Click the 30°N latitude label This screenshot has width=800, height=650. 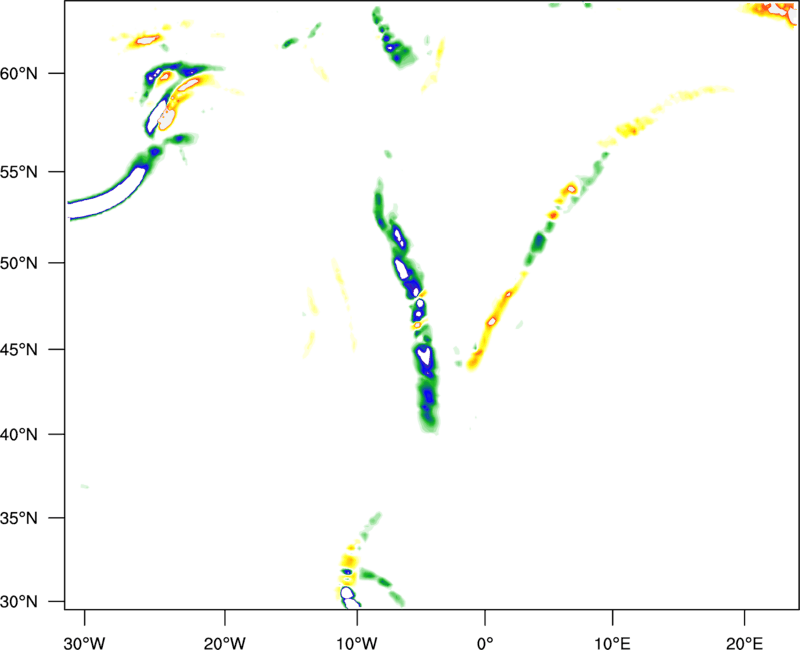19,602
